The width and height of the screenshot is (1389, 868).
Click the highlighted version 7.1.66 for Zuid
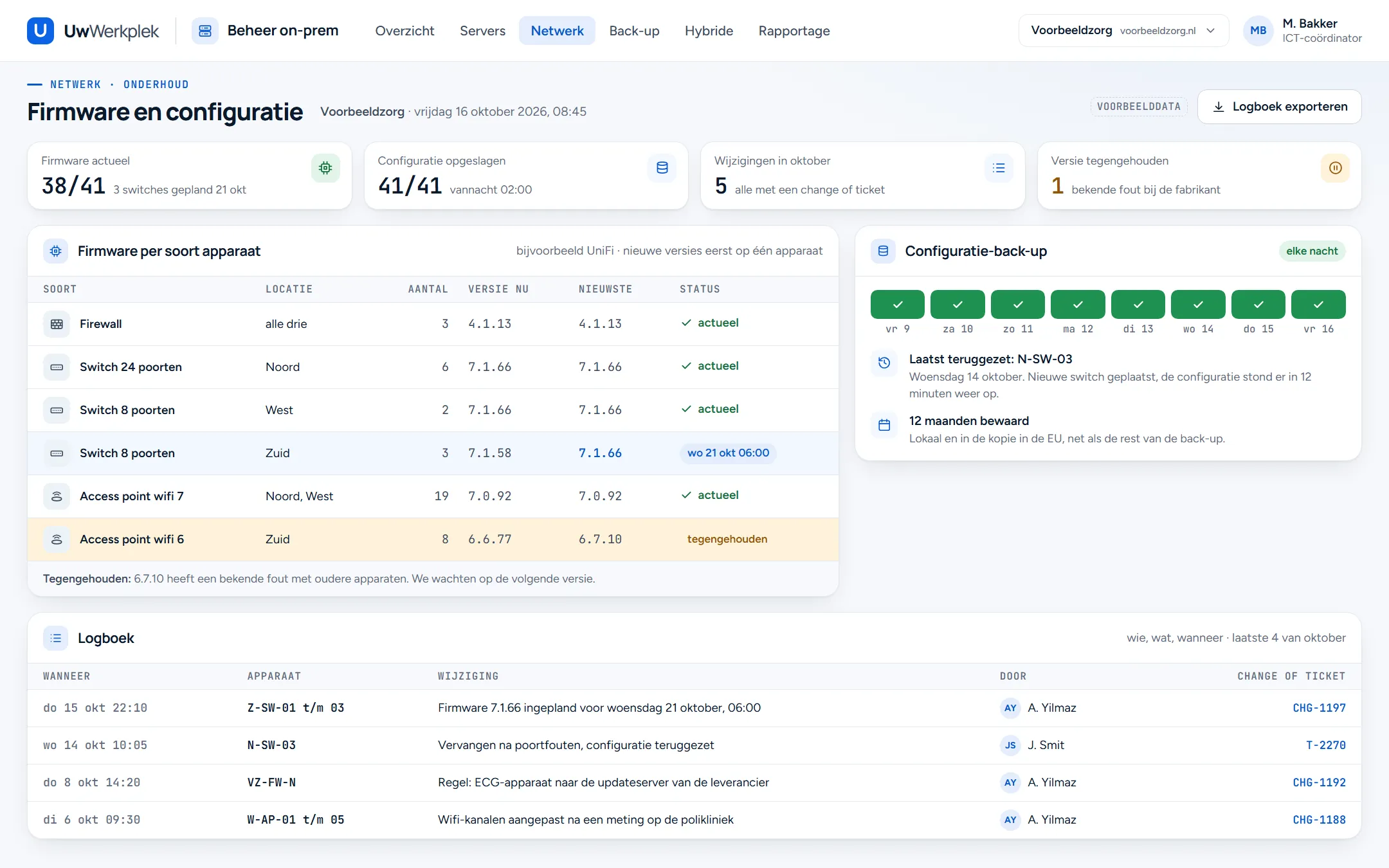pyautogui.click(x=600, y=453)
